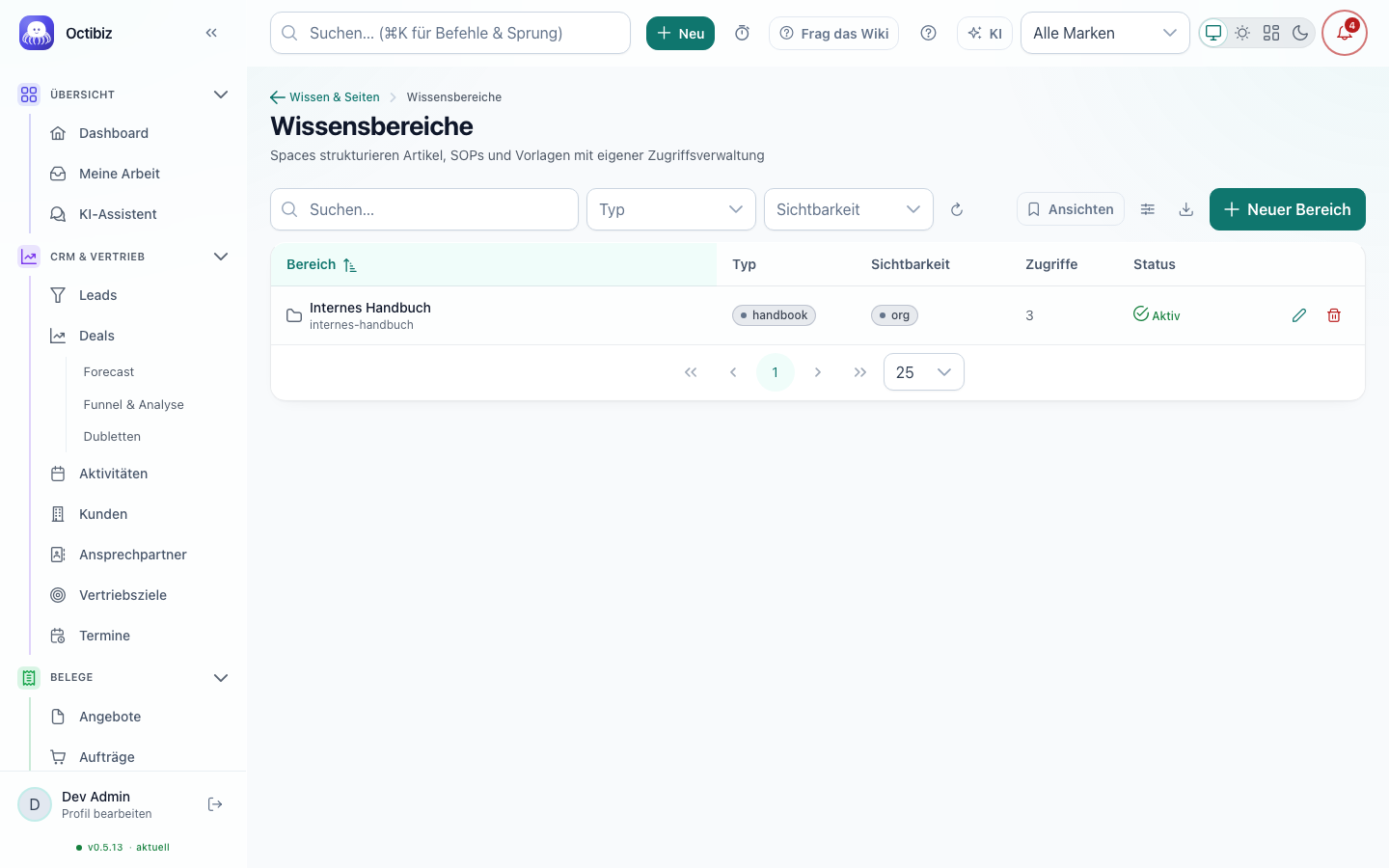This screenshot has height=868, width=1389.
Task: Click the Octibiz octopus logo
Action: 37,33
